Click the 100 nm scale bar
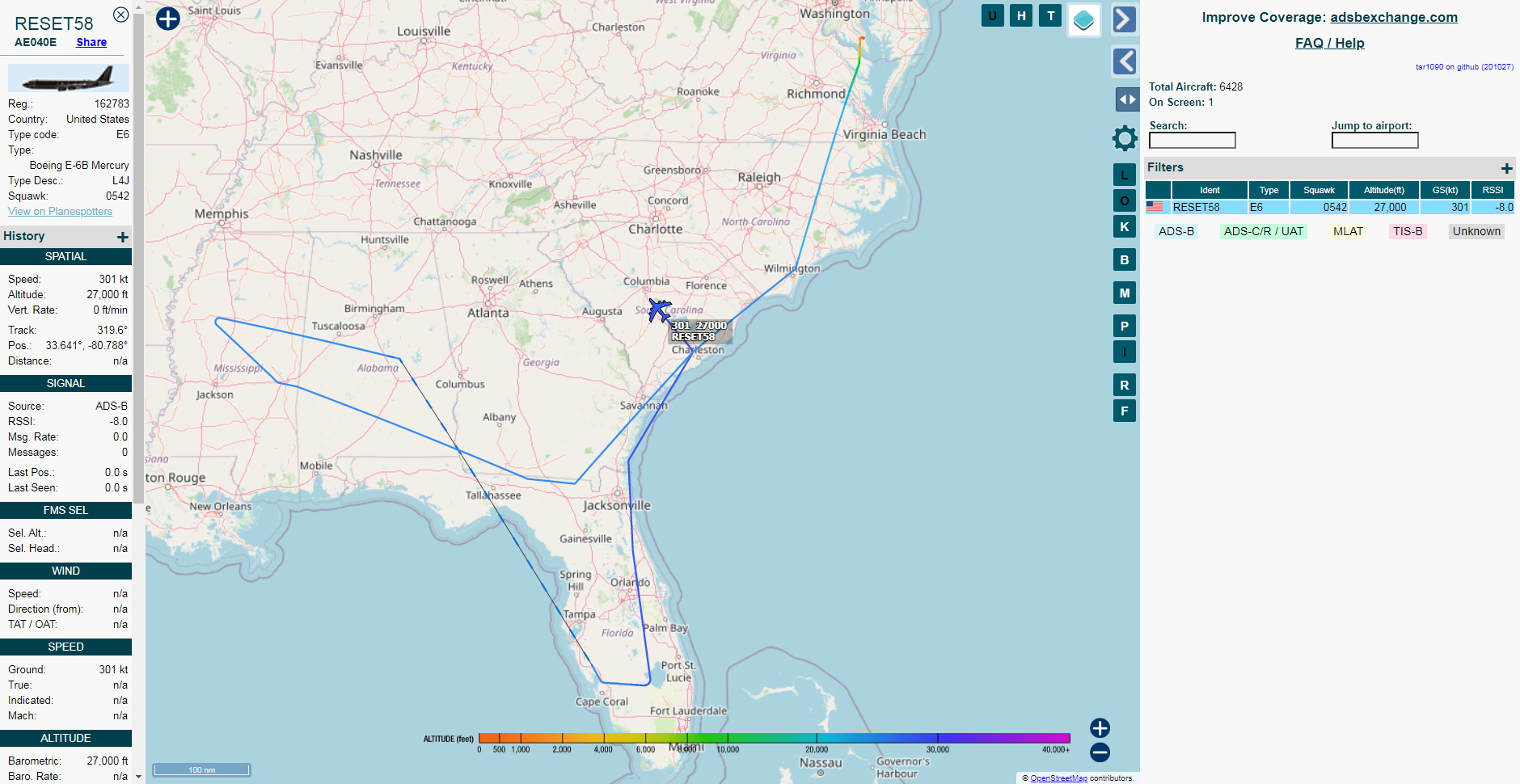1520x784 pixels. click(201, 769)
